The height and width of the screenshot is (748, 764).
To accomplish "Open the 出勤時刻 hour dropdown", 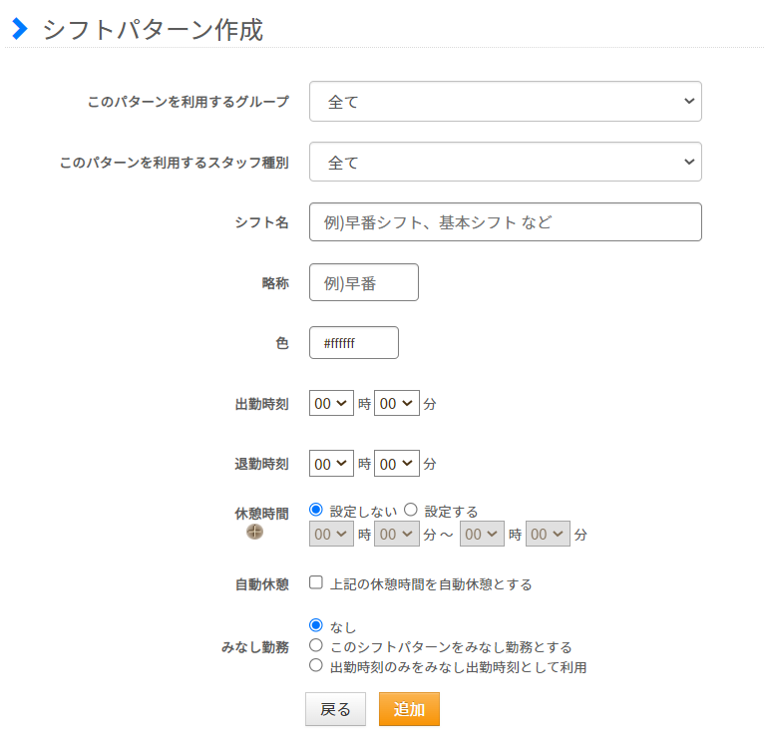I will (x=331, y=403).
